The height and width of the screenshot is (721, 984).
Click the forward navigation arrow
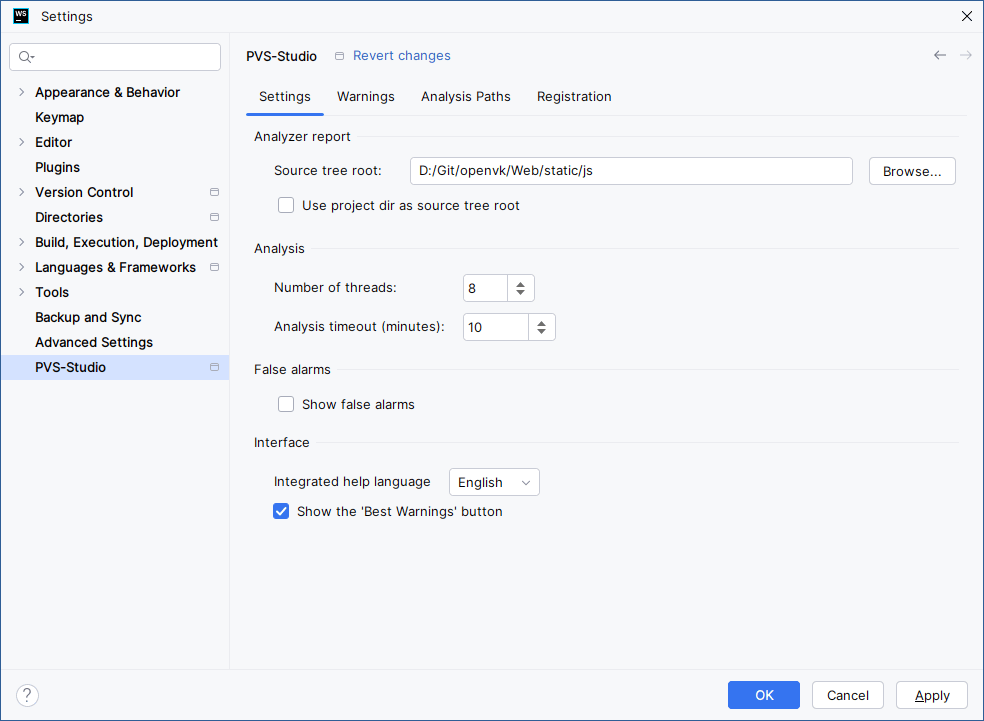[965, 55]
